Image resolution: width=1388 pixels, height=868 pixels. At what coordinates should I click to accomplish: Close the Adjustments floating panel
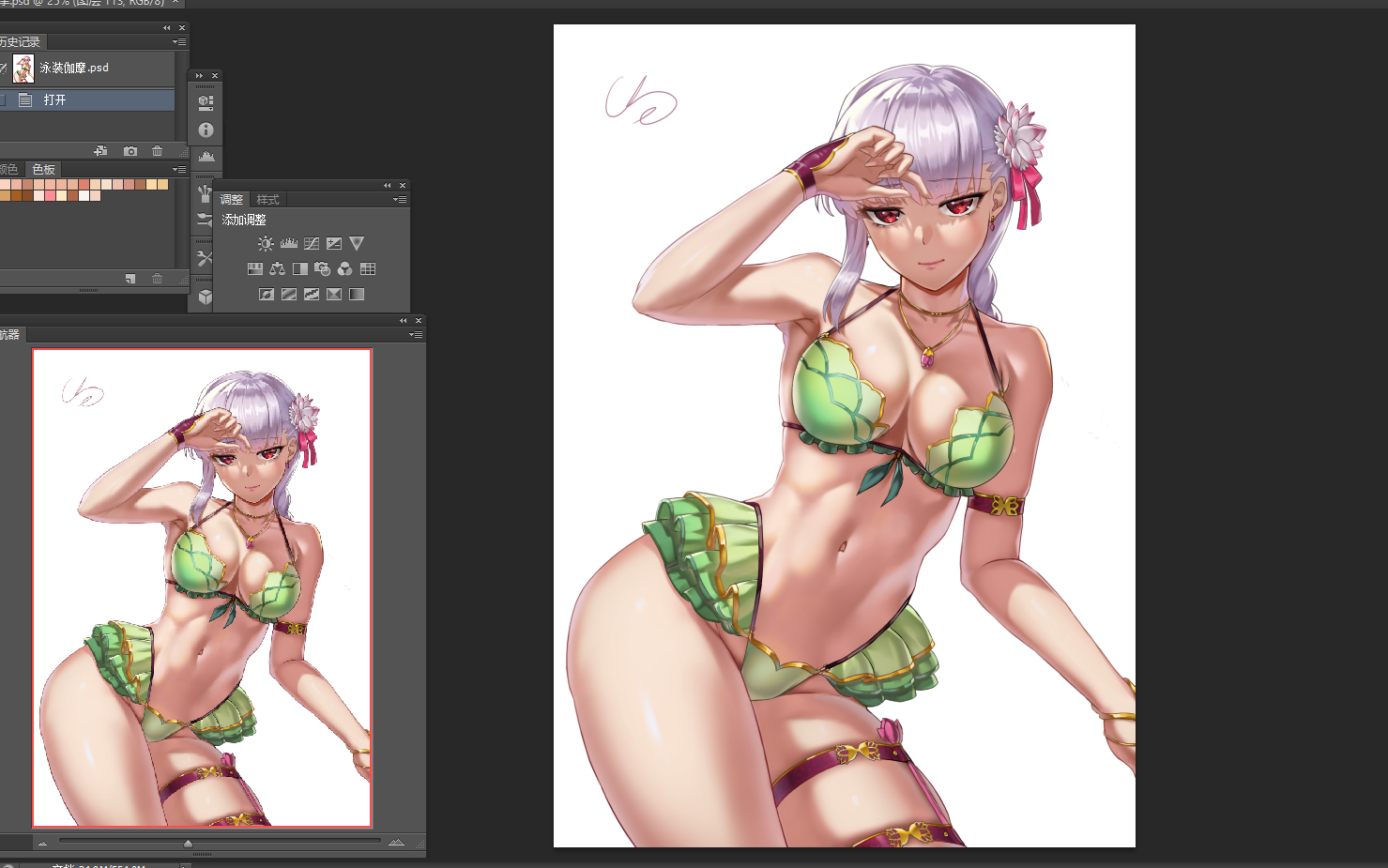pos(403,185)
